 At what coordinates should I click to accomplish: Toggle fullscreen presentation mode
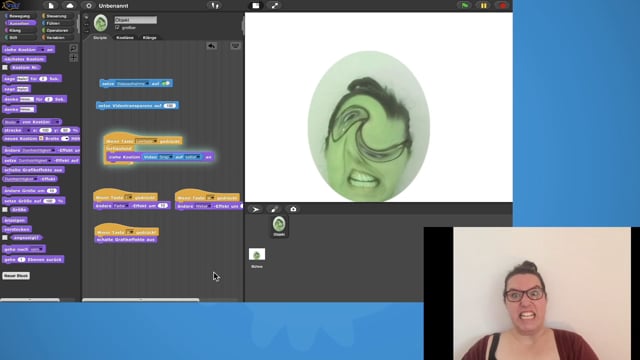pyautogui.click(x=275, y=6)
